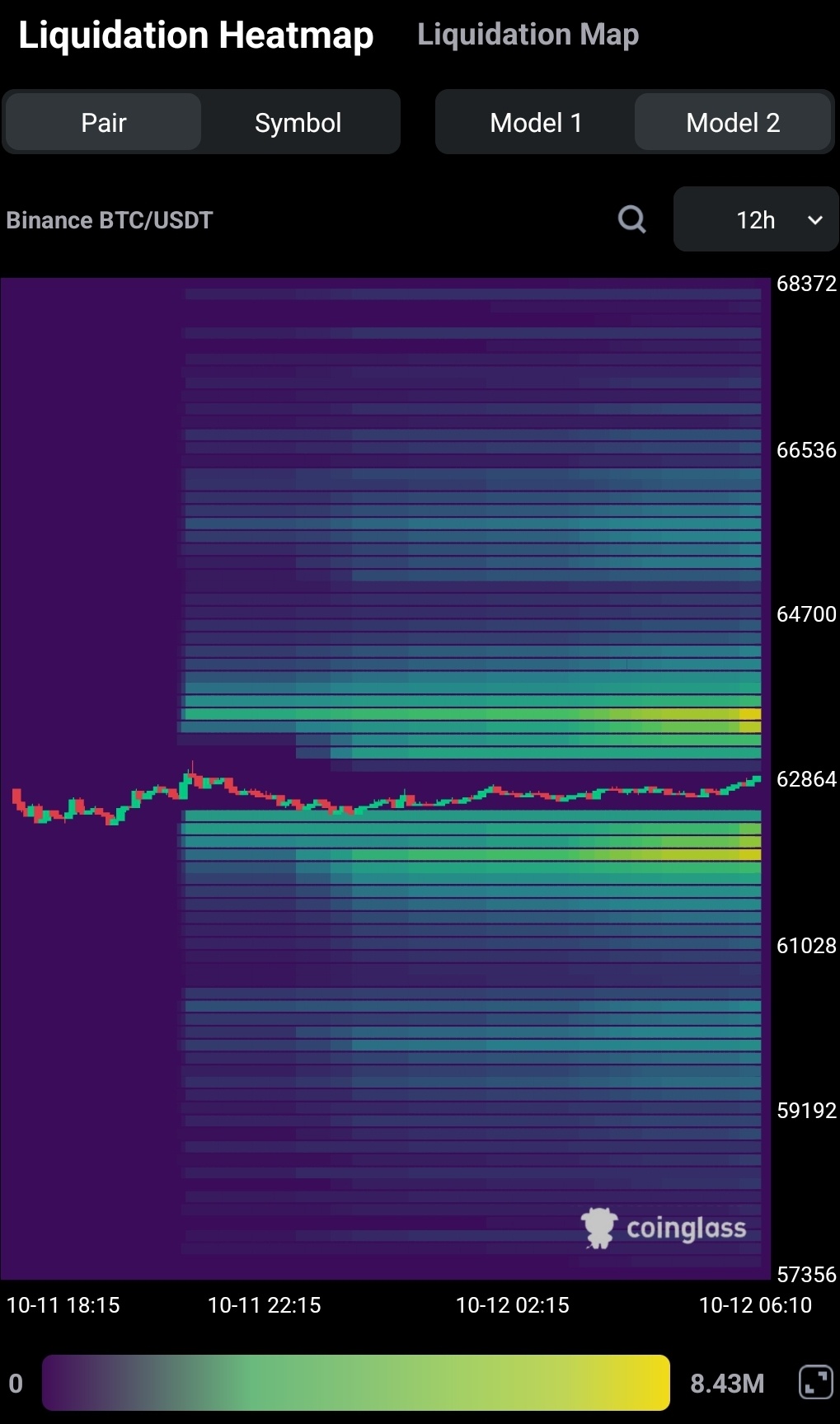Choose Model 1 option
Image resolution: width=840 pixels, height=1424 pixels.
[536, 122]
